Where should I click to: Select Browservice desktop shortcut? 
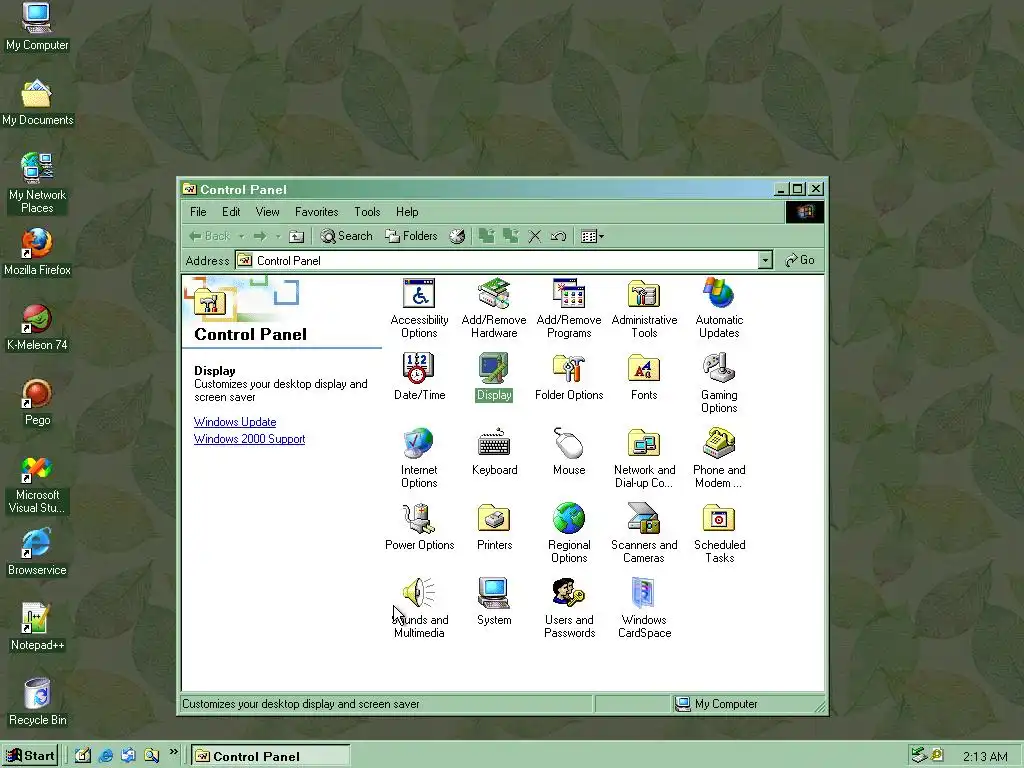click(37, 552)
